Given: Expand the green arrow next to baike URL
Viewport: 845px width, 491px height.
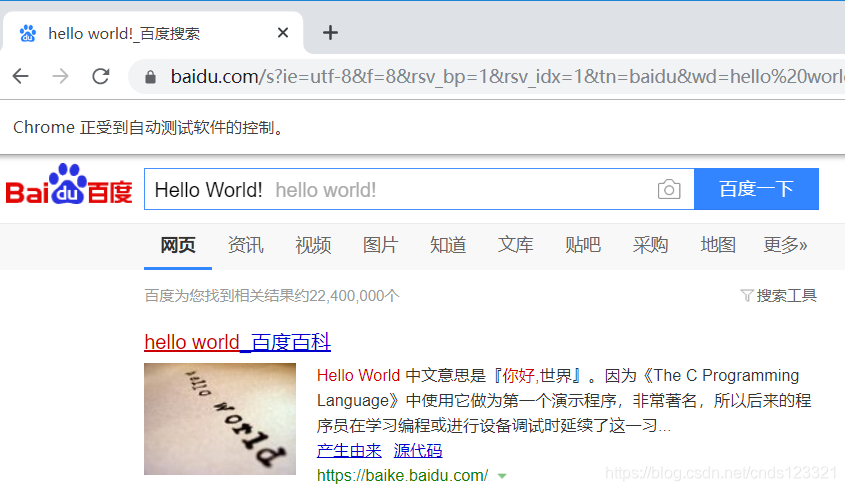Looking at the screenshot, I should tap(502, 476).
